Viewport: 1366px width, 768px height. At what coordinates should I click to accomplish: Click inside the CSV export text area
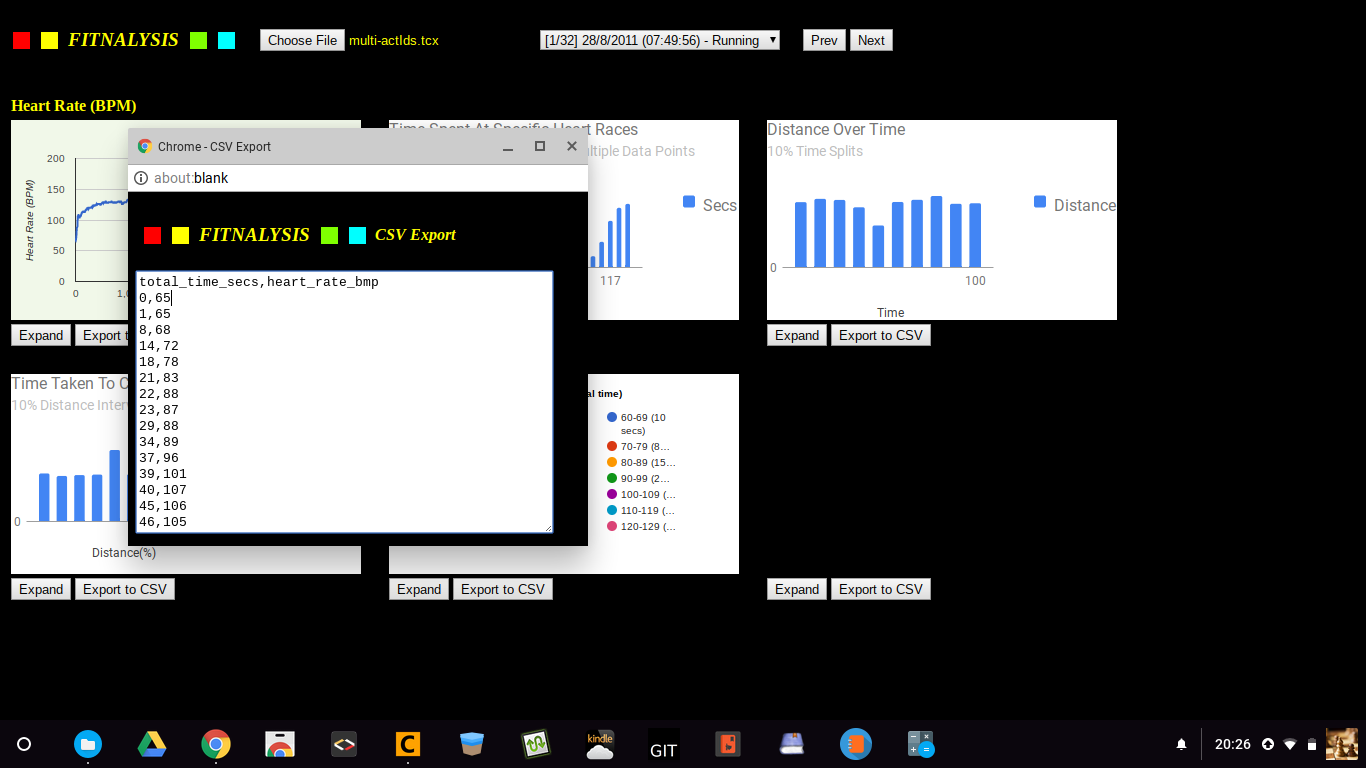[344, 402]
